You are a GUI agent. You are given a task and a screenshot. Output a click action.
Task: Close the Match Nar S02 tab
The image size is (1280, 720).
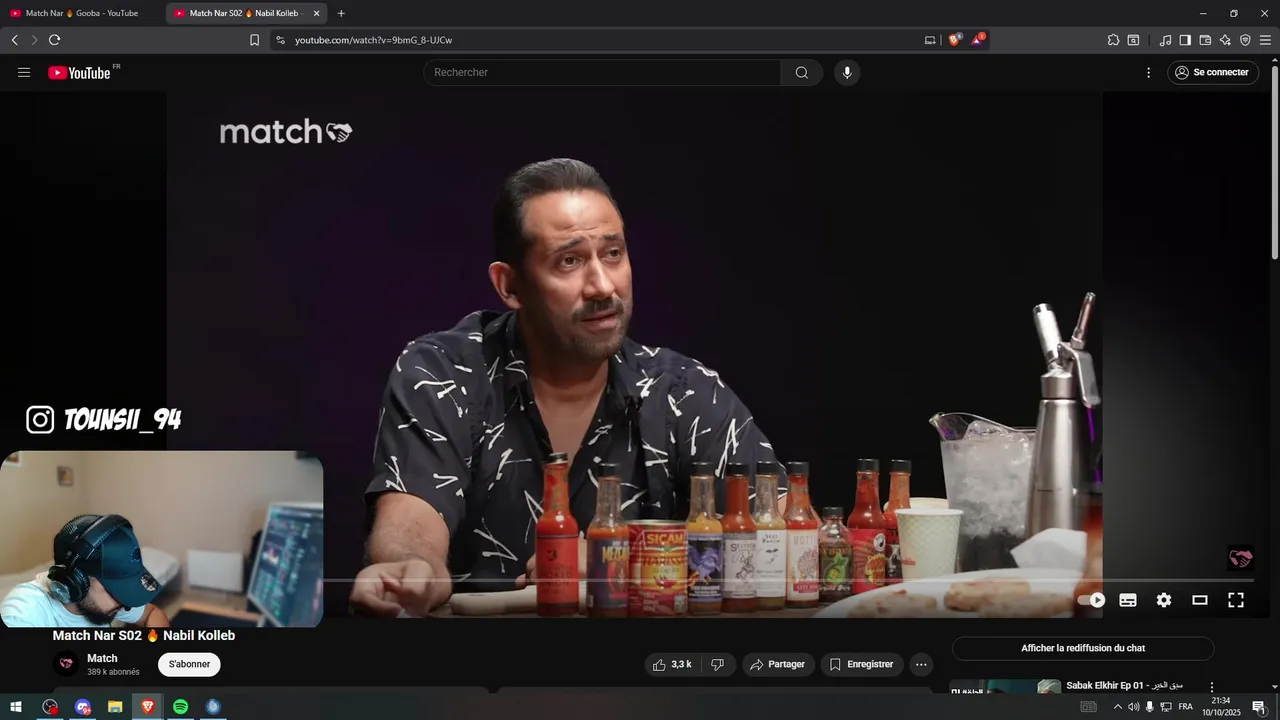pyautogui.click(x=316, y=13)
